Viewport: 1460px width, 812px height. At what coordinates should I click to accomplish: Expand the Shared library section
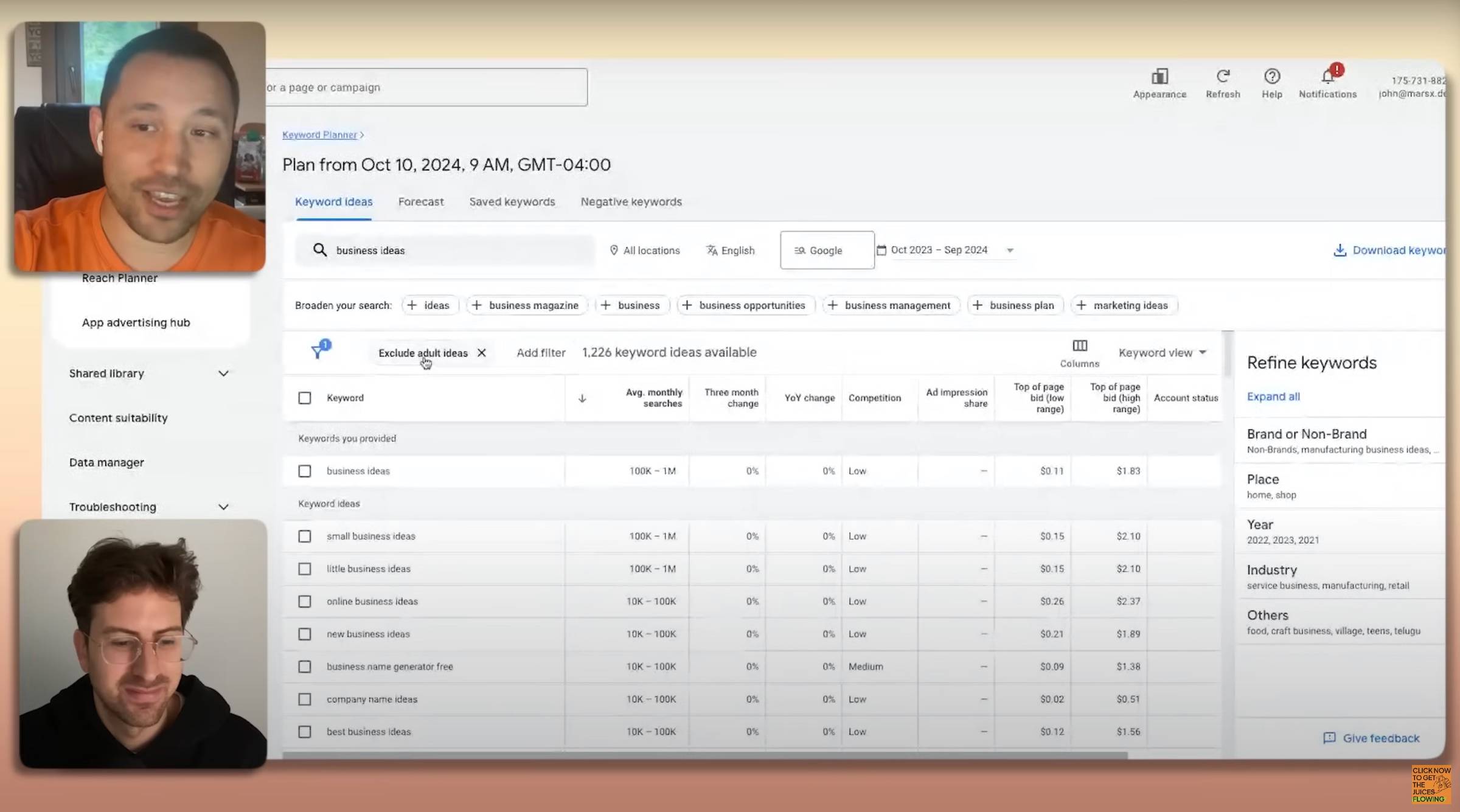point(223,373)
